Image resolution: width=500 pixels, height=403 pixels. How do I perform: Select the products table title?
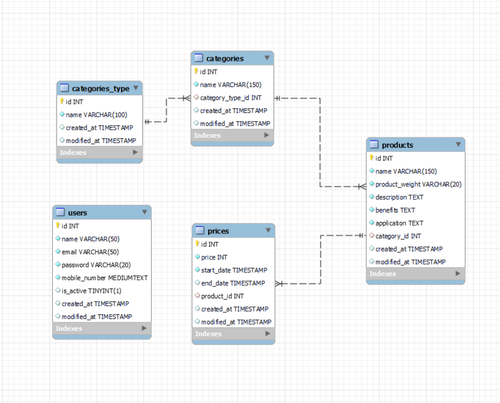pos(397,145)
